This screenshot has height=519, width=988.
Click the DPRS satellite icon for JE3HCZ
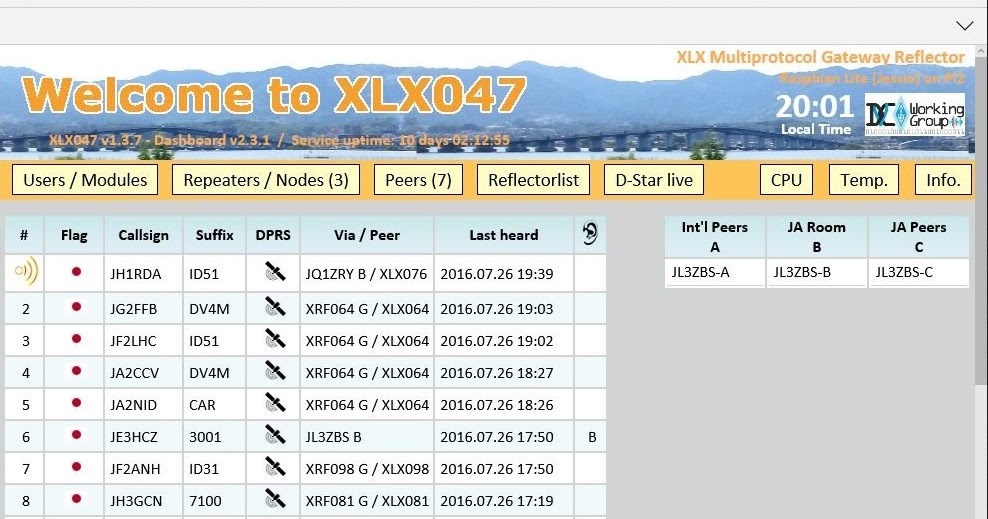[274, 435]
